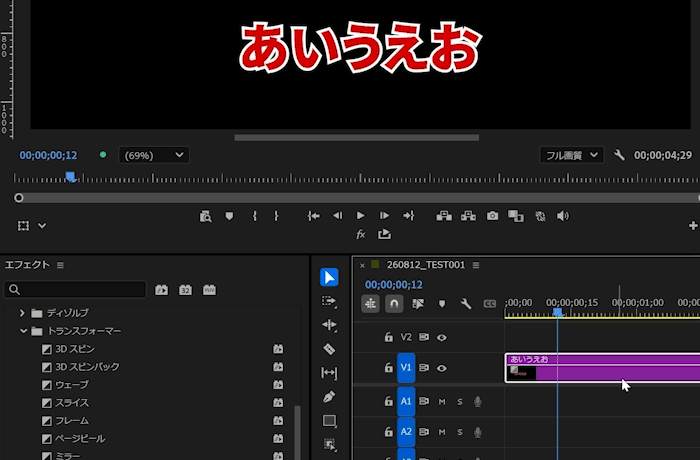Viewport: 700px width, 460px height.
Task: Collapse the トランスフォーマー folder
Action: 23,331
